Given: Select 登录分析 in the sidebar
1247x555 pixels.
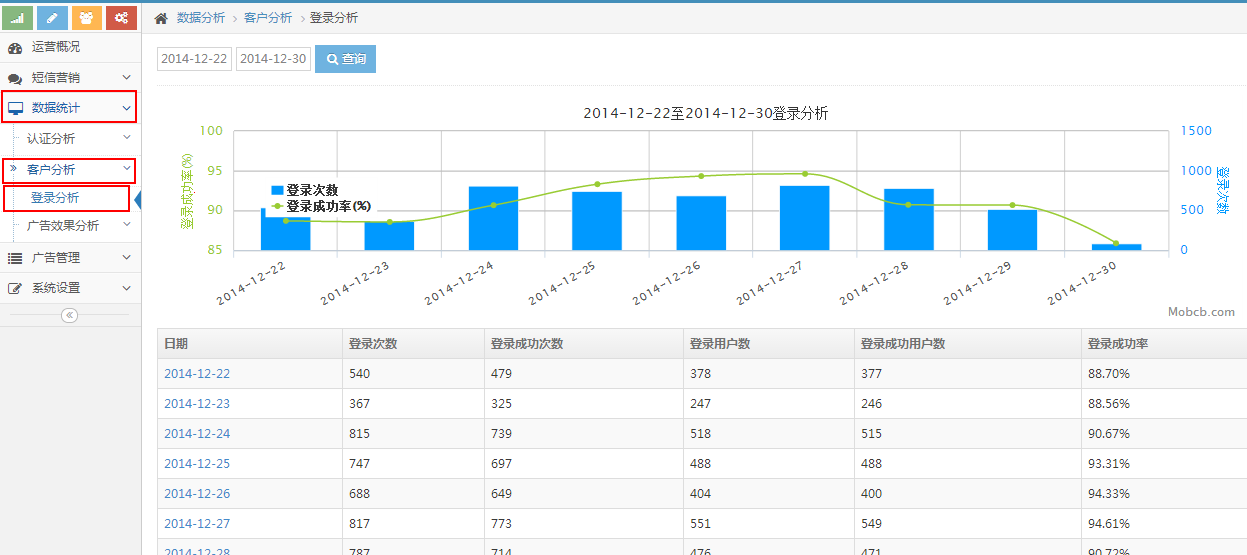Looking at the screenshot, I should pos(55,198).
